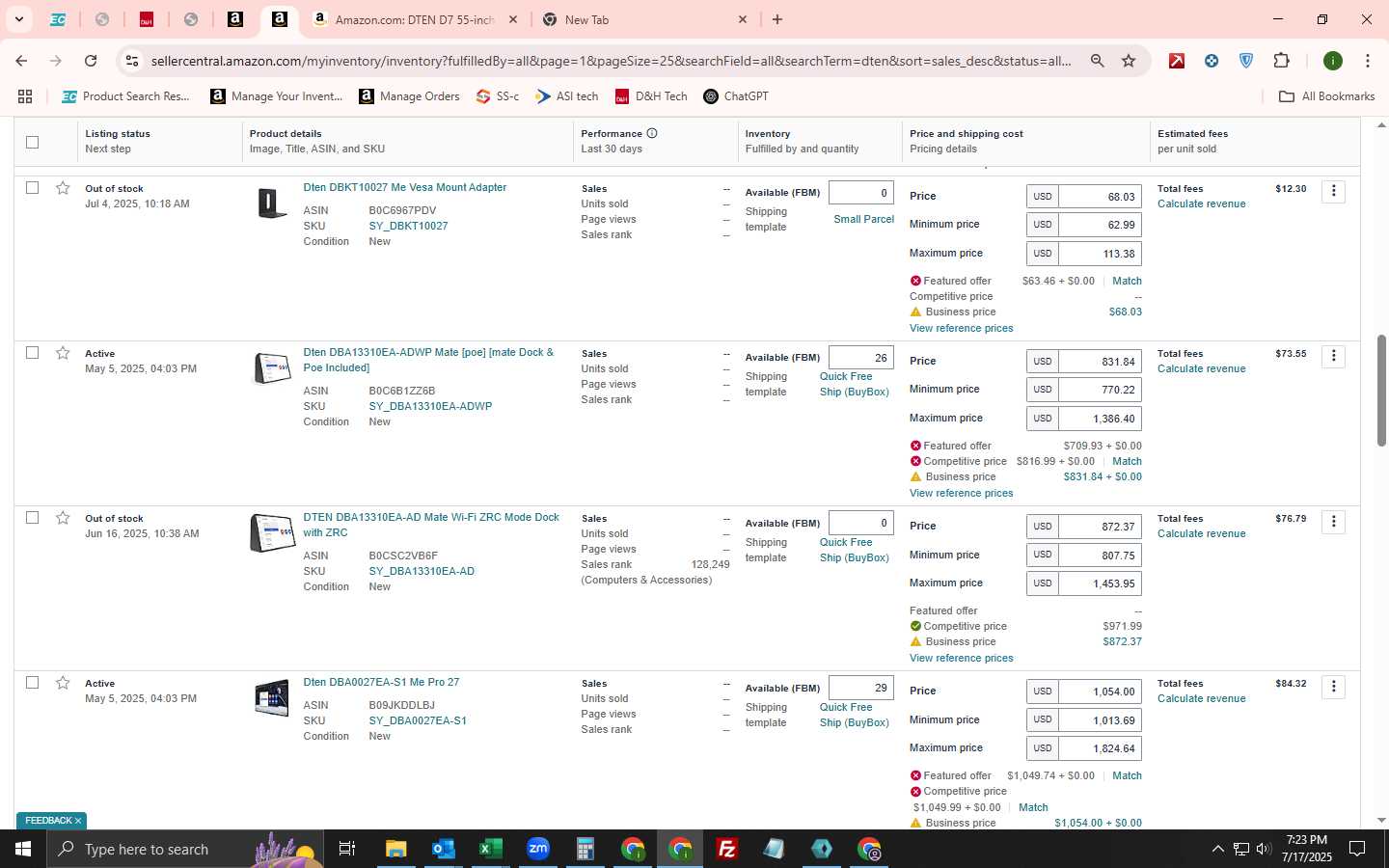Open actions menu for the DBA13310EA-AD row

click(1333, 522)
